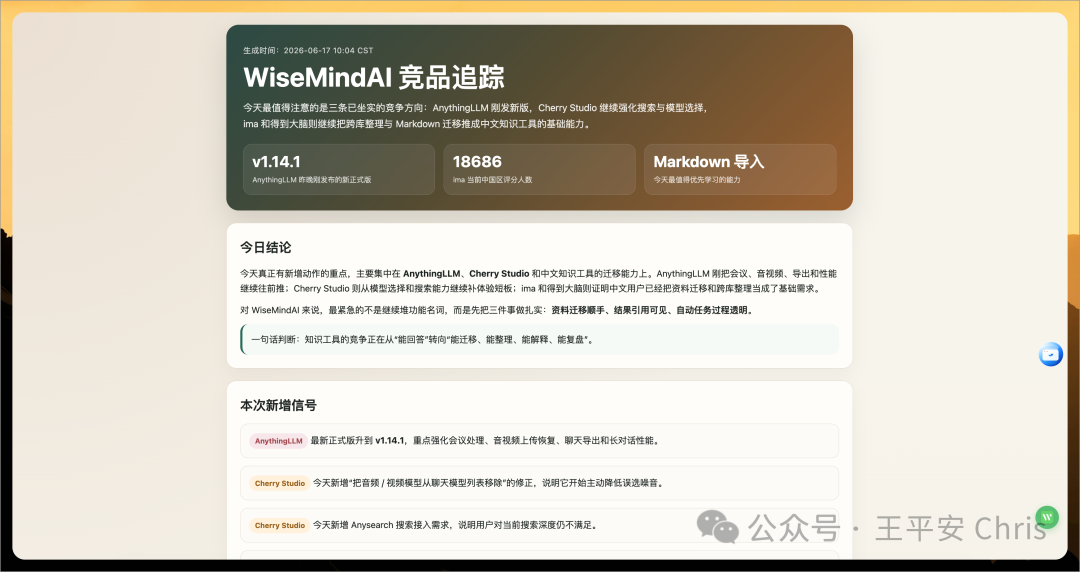Image resolution: width=1080 pixels, height=572 pixels.
Task: Click text '今天最值得优先学习的能力'
Action: (698, 180)
